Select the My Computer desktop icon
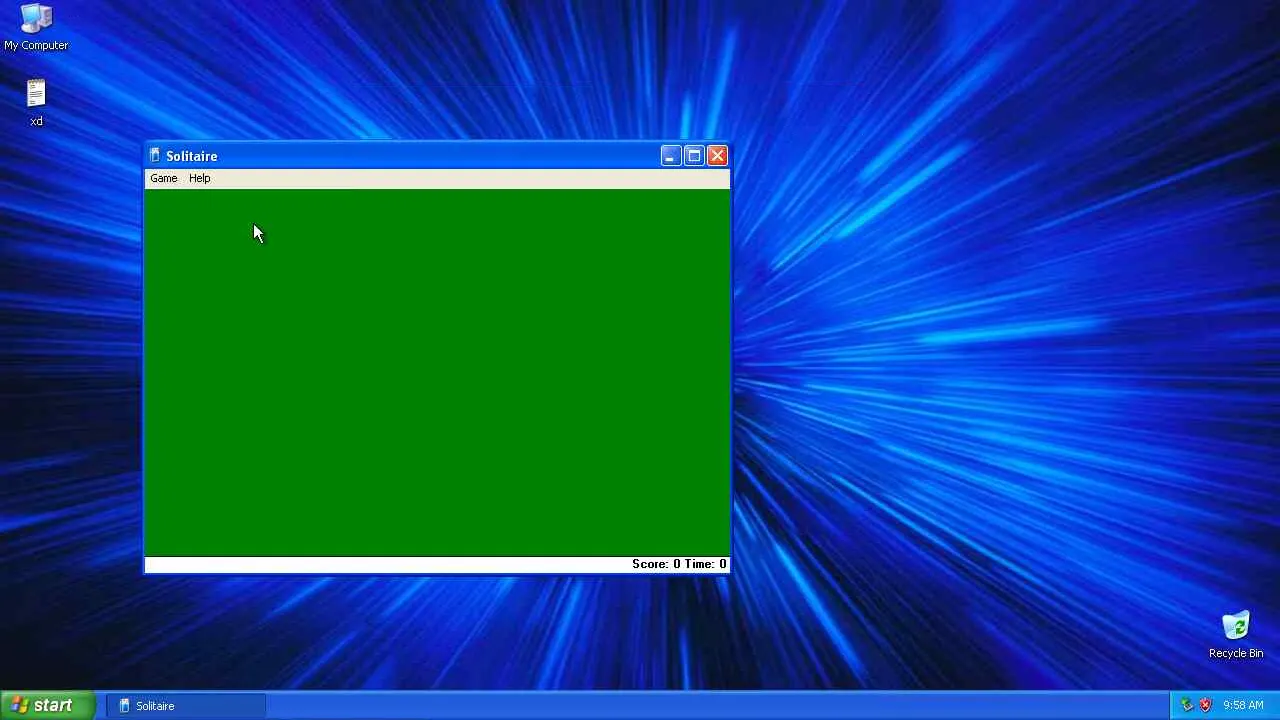Image resolution: width=1280 pixels, height=720 pixels. coord(36,27)
